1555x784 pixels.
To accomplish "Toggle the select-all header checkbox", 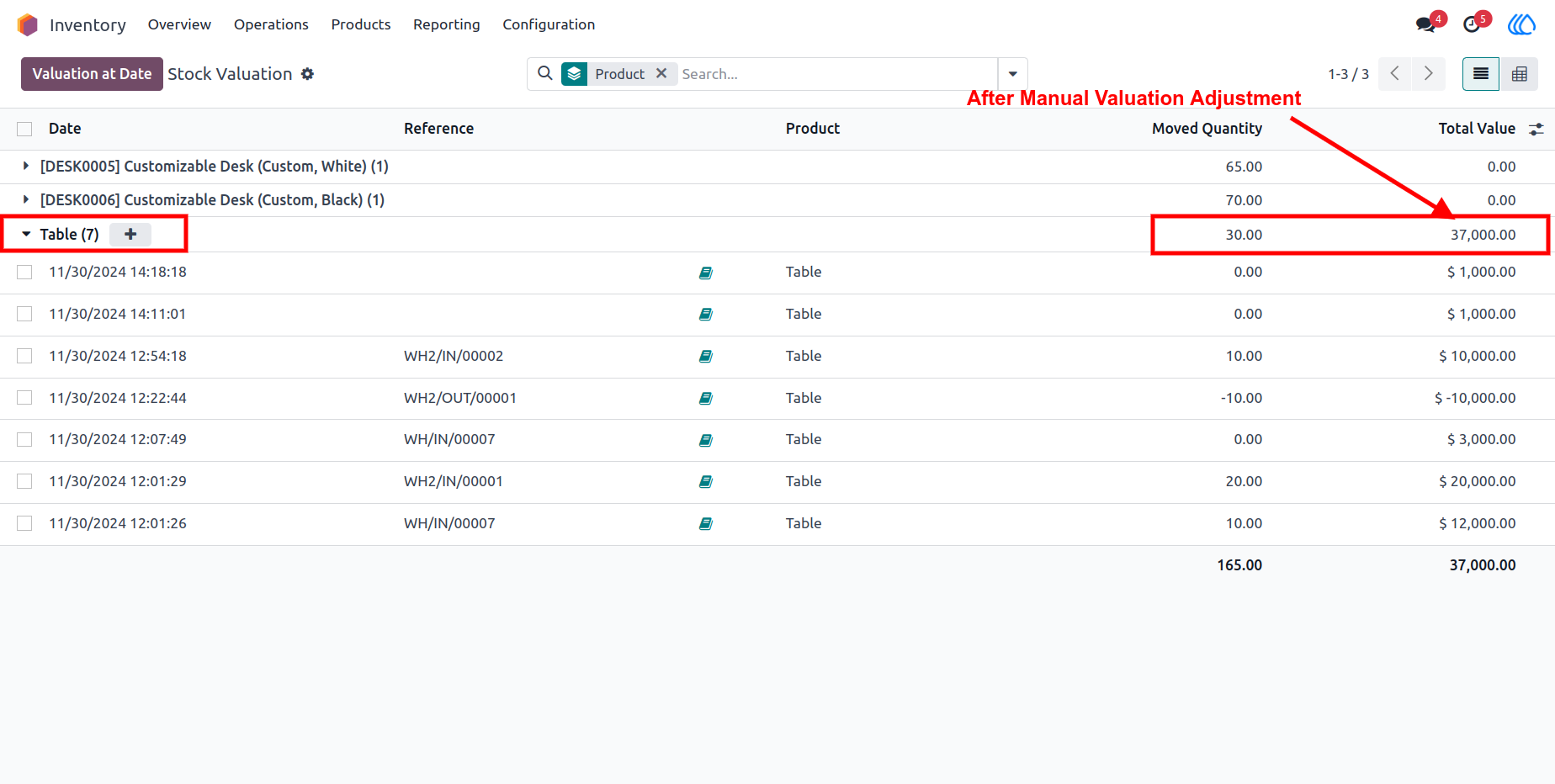I will tap(24, 129).
